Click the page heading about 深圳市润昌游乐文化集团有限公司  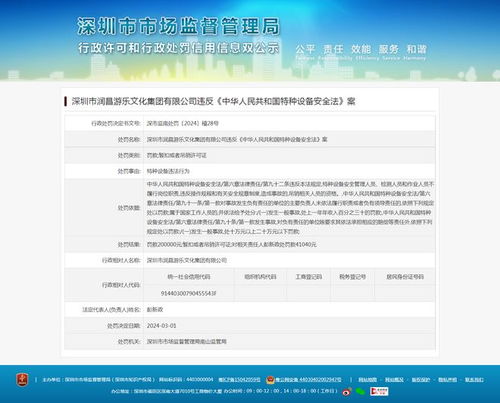point(213,101)
